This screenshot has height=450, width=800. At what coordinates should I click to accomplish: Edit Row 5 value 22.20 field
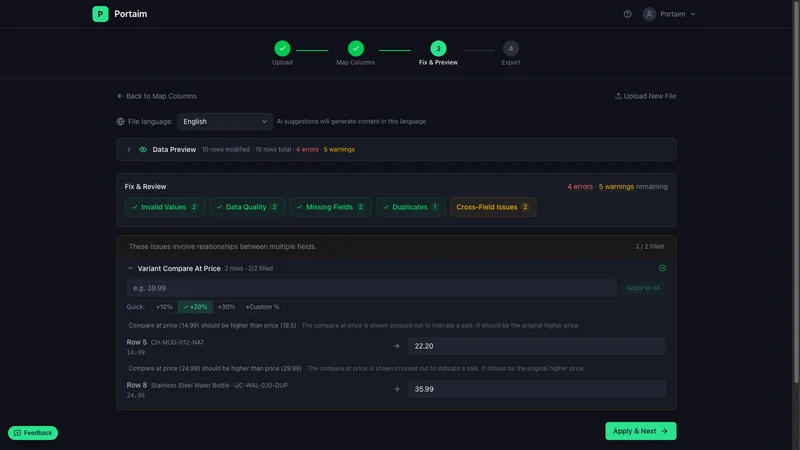pyautogui.click(x=537, y=346)
